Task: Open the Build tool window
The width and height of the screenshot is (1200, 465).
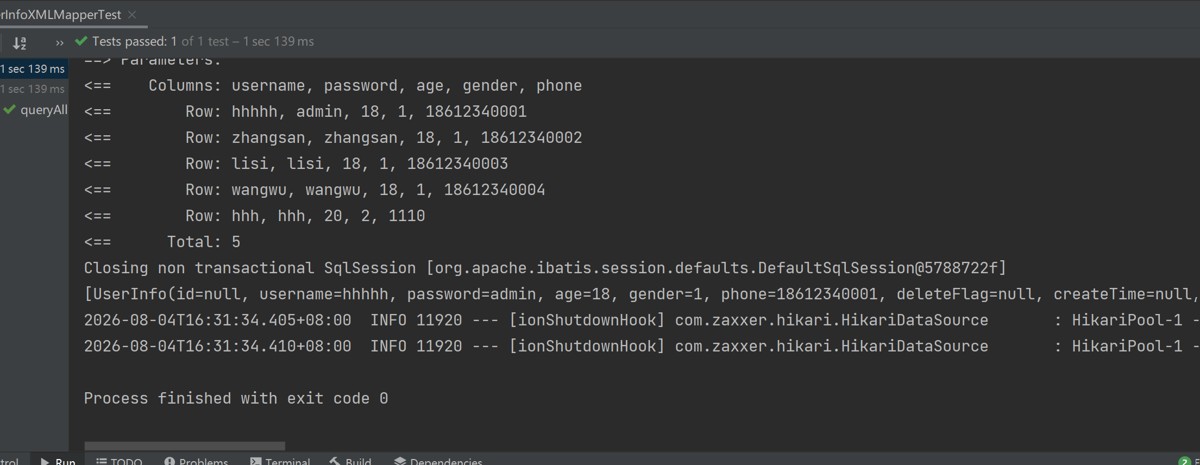Action: pyautogui.click(x=349, y=461)
